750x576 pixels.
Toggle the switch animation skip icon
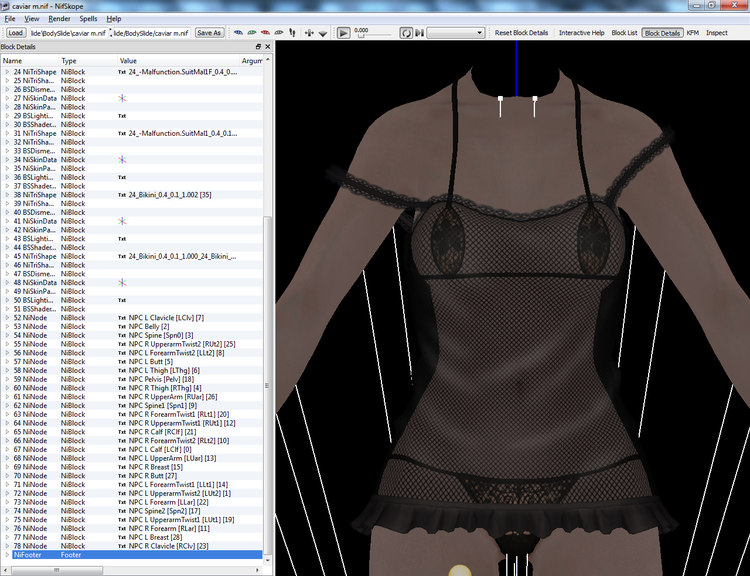pos(419,33)
